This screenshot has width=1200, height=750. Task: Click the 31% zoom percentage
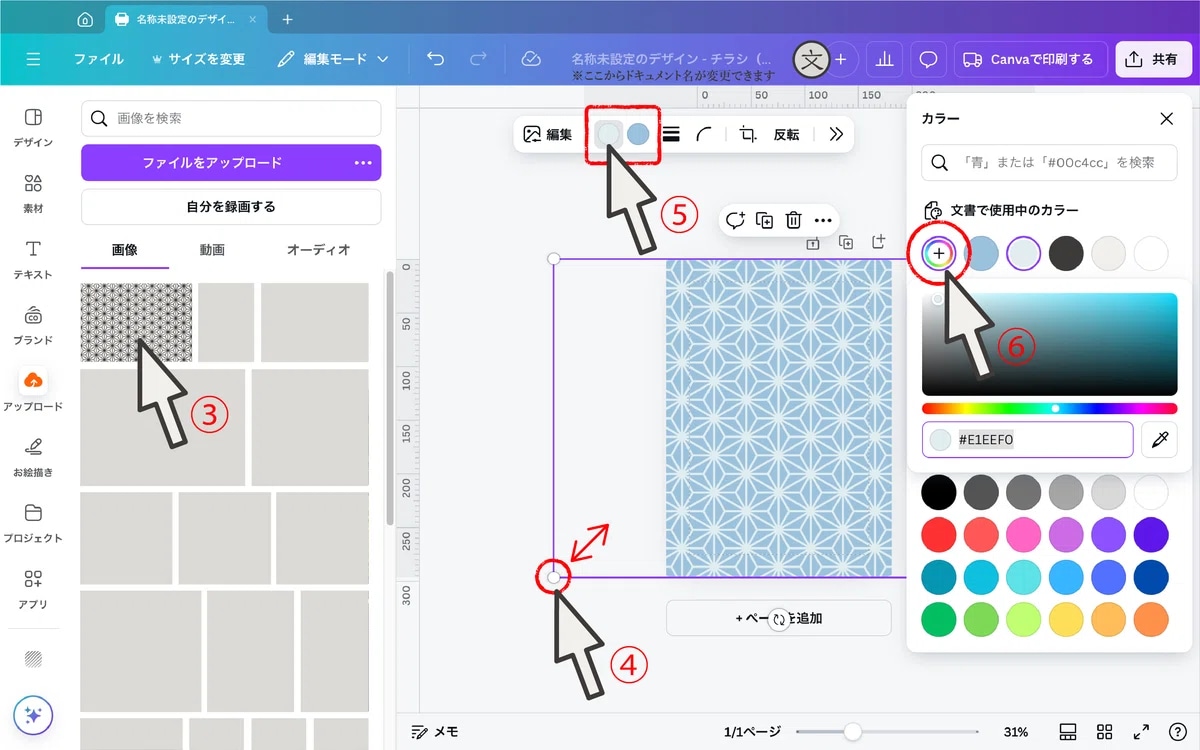[x=1016, y=732]
